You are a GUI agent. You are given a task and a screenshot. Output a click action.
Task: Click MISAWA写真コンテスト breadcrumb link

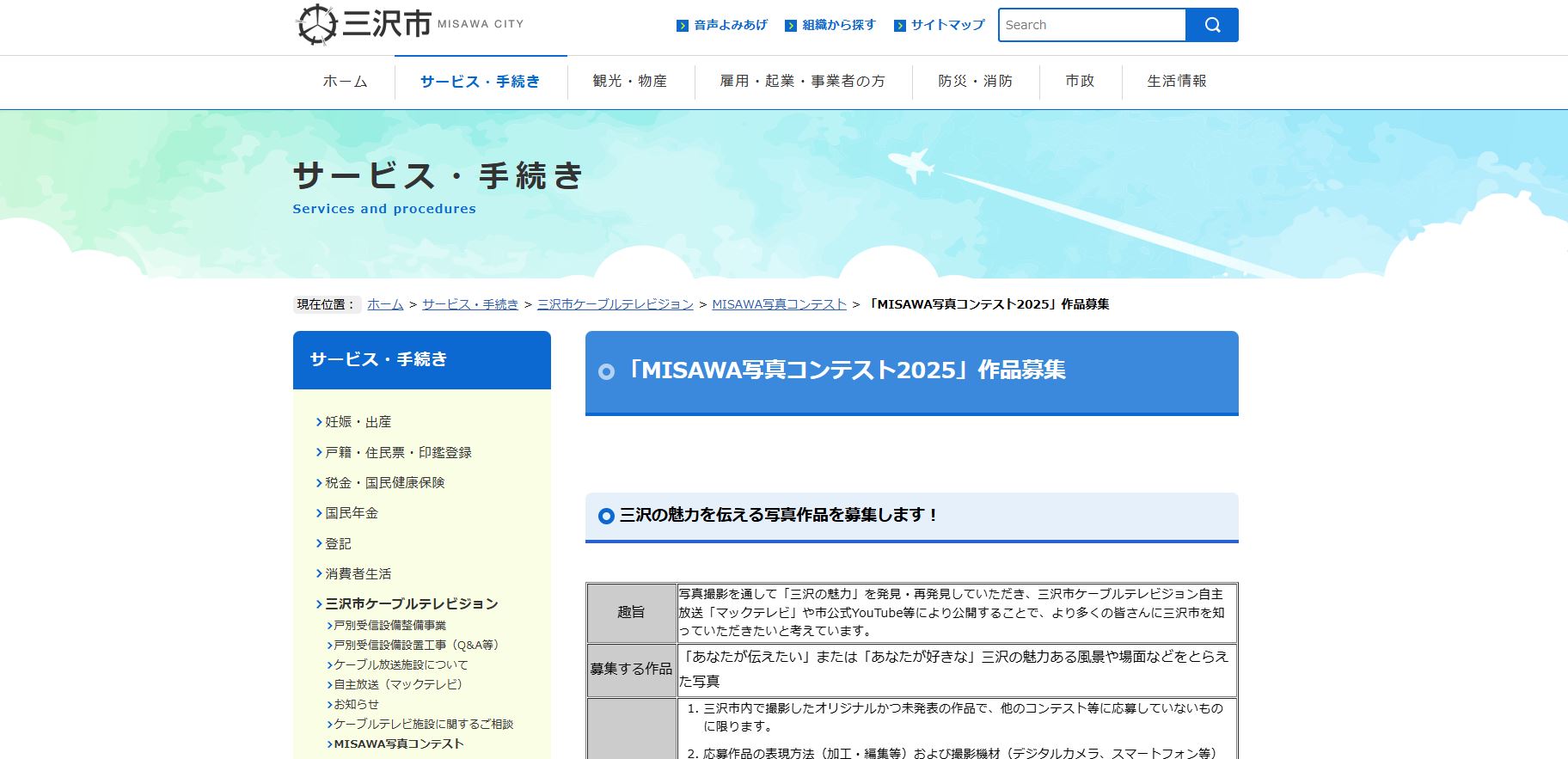(779, 304)
